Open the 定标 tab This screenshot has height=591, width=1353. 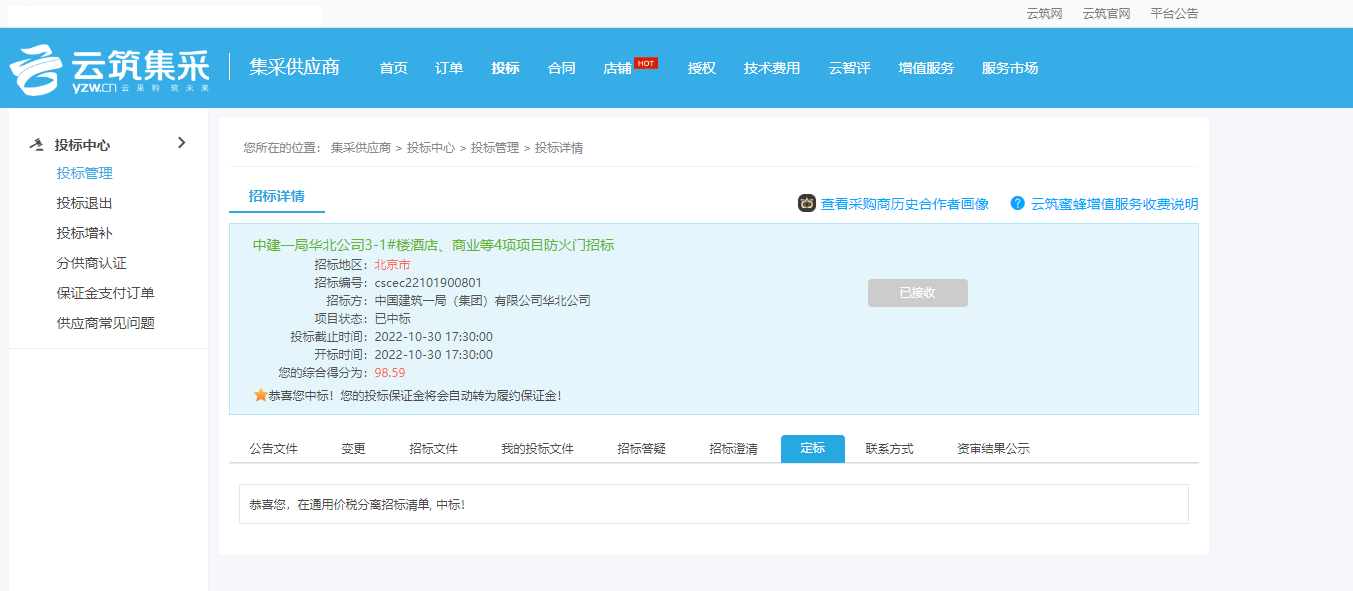point(812,449)
